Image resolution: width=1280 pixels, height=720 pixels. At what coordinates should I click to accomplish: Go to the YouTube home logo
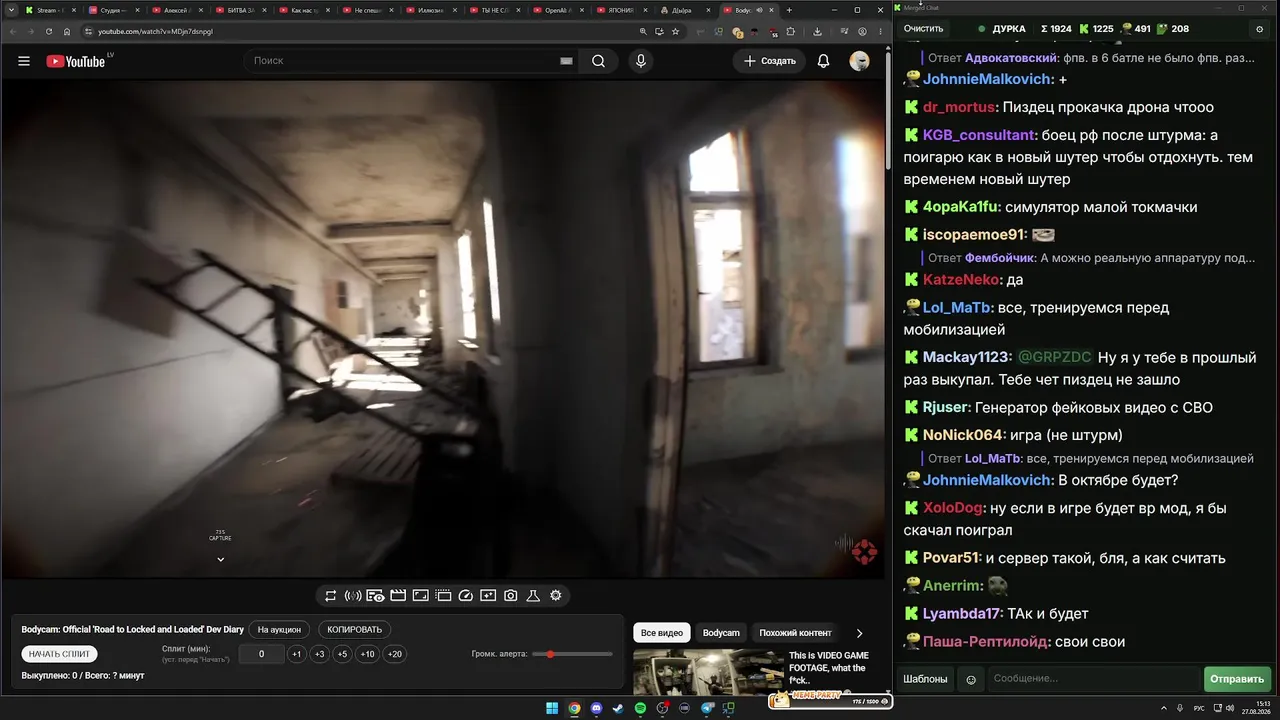coord(76,61)
